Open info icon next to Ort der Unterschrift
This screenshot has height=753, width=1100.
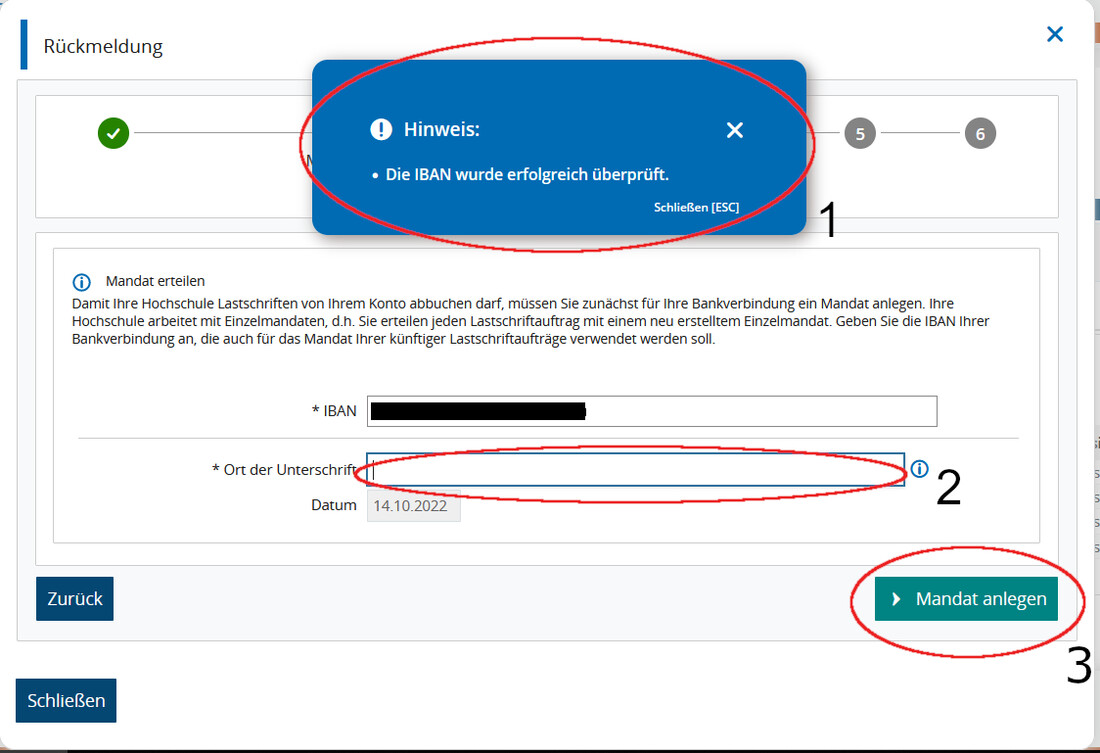tap(919, 468)
